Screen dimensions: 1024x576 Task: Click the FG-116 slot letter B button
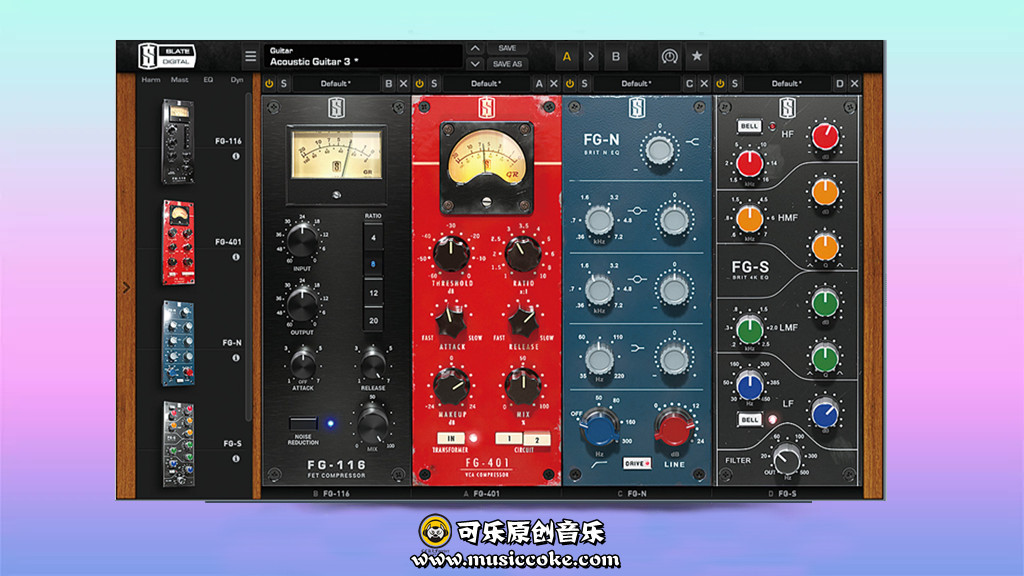[389, 84]
